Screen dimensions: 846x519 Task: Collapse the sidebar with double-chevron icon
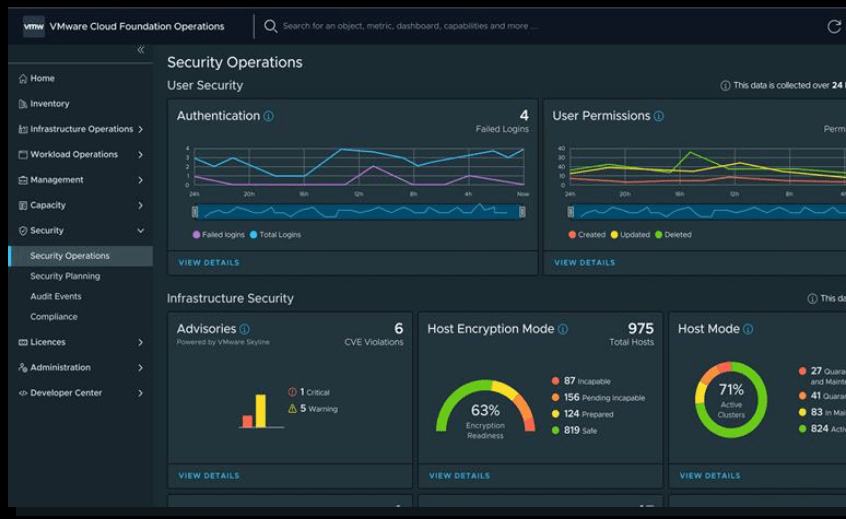pos(140,50)
